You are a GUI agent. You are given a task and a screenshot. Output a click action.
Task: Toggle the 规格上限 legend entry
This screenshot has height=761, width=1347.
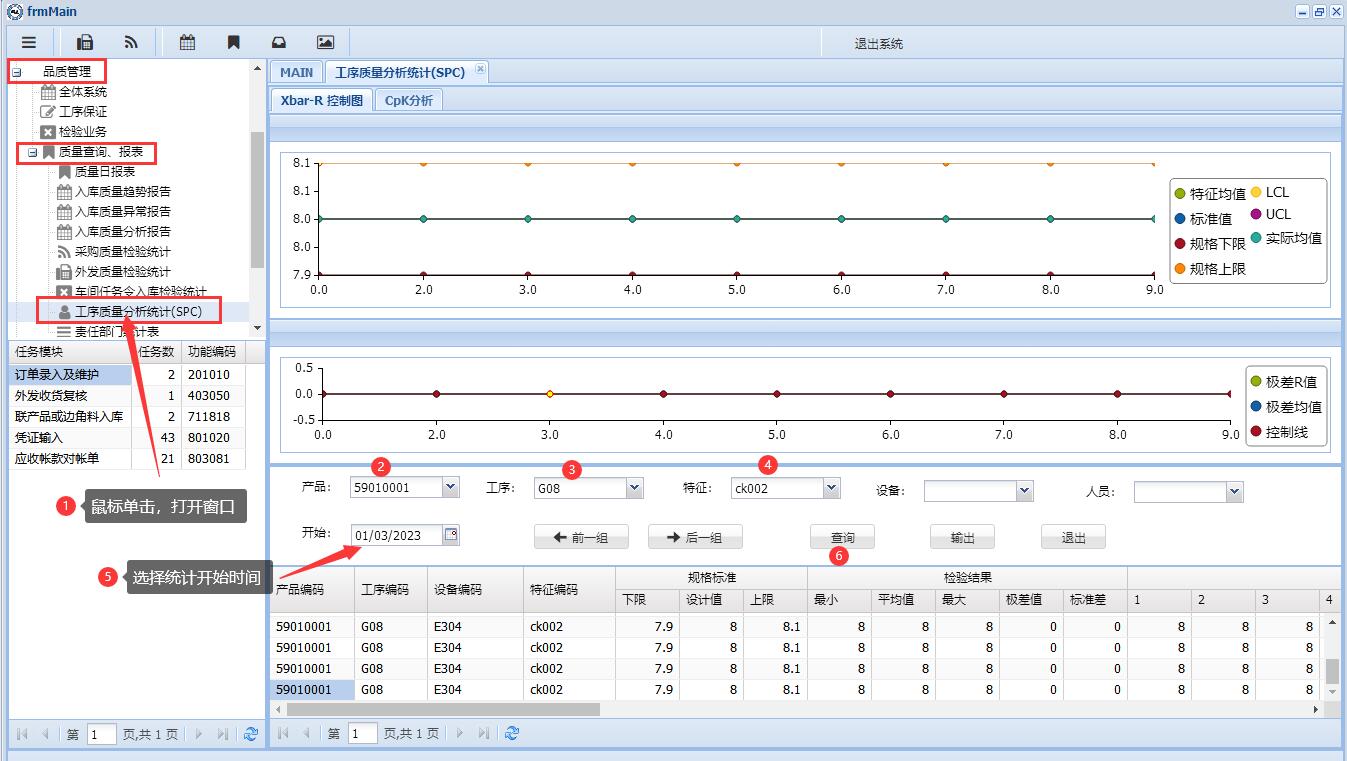pyautogui.click(x=1210, y=269)
